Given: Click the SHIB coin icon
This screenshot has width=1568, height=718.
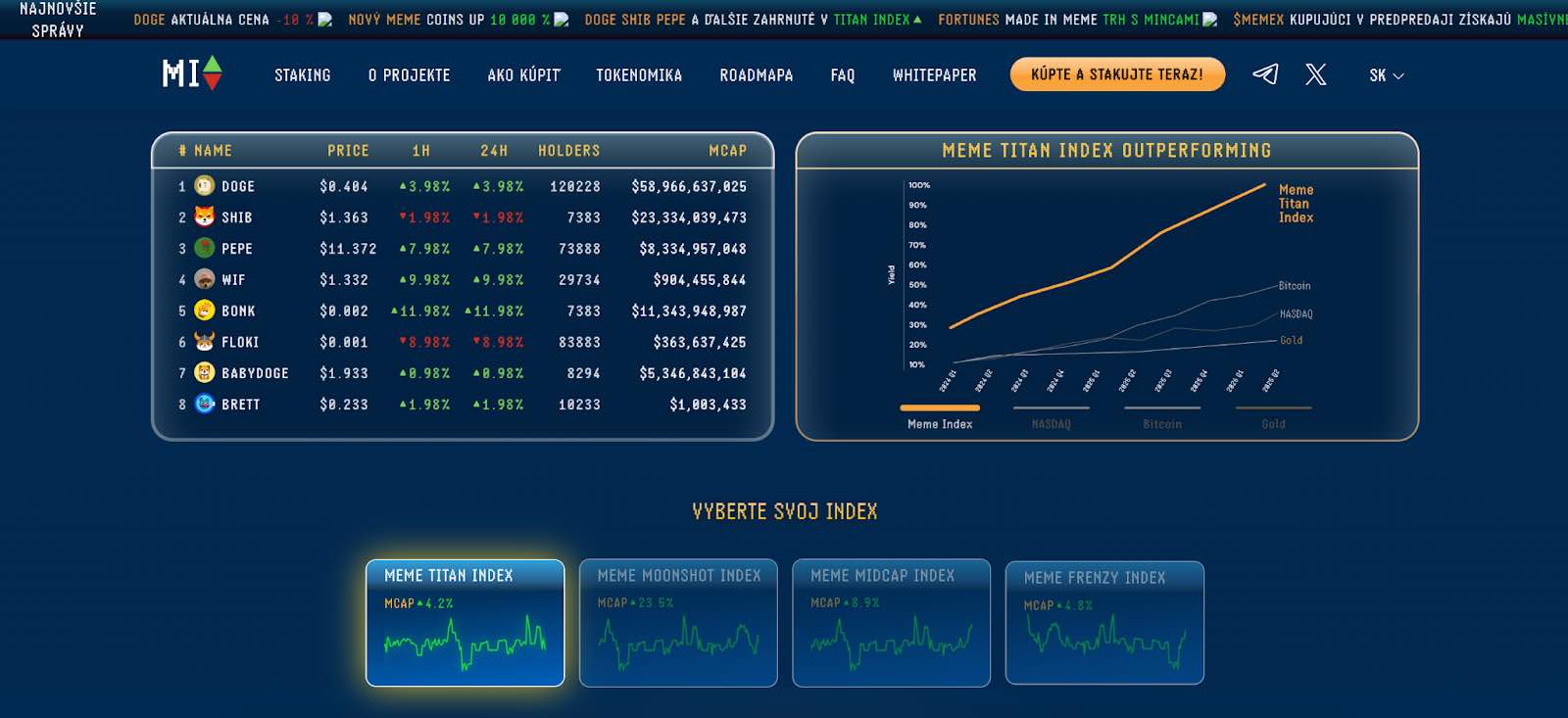Looking at the screenshot, I should (x=204, y=217).
